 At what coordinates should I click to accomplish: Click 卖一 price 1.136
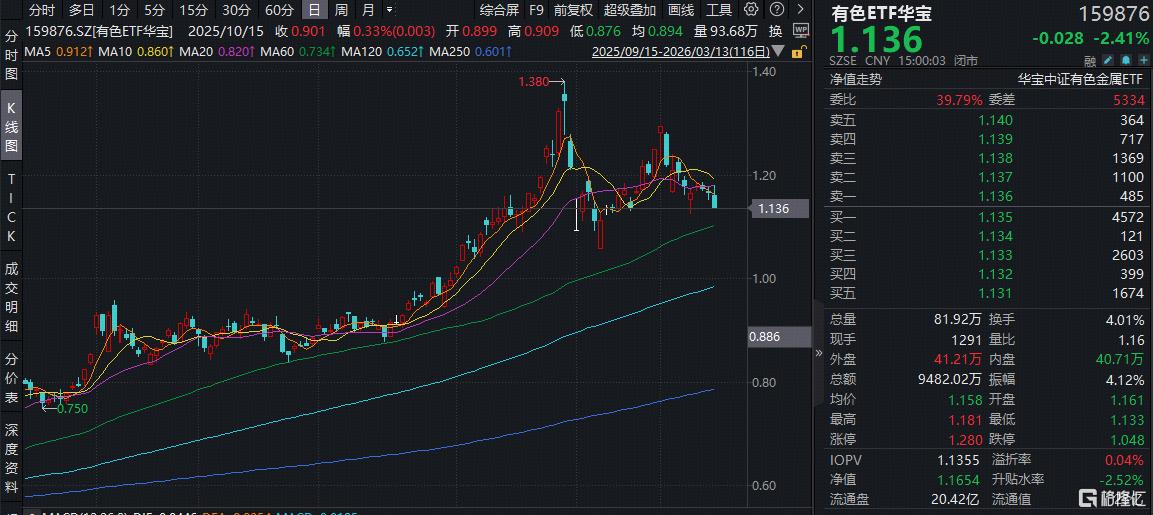[x=996, y=196]
